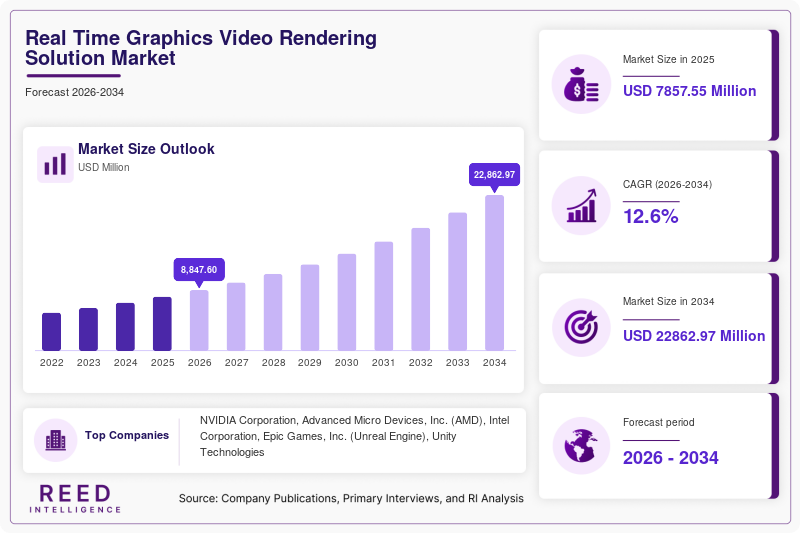Image resolution: width=800 pixels, height=533 pixels.
Task: Click the 2031 axis label
Action: click(384, 363)
